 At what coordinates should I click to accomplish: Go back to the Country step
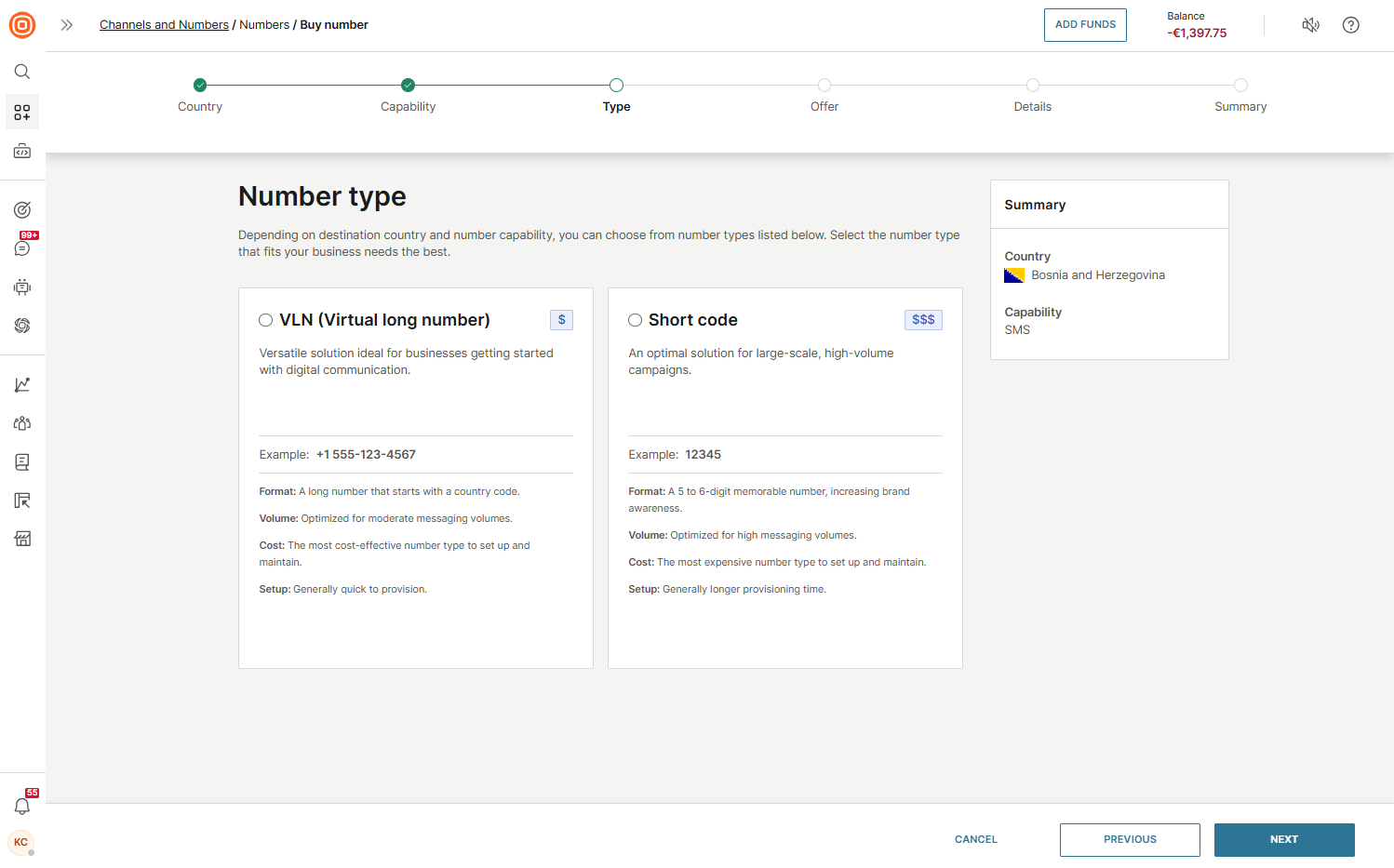click(x=200, y=86)
